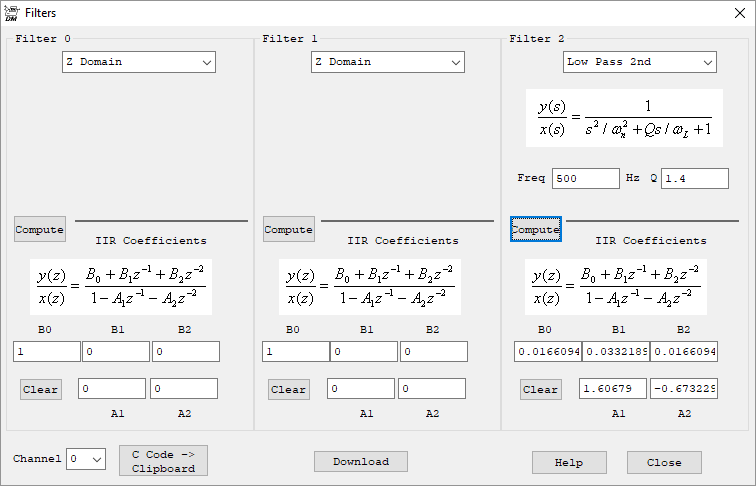Clear the Filter 2 coefficients
This screenshot has height=486, width=756.
pyautogui.click(x=541, y=389)
